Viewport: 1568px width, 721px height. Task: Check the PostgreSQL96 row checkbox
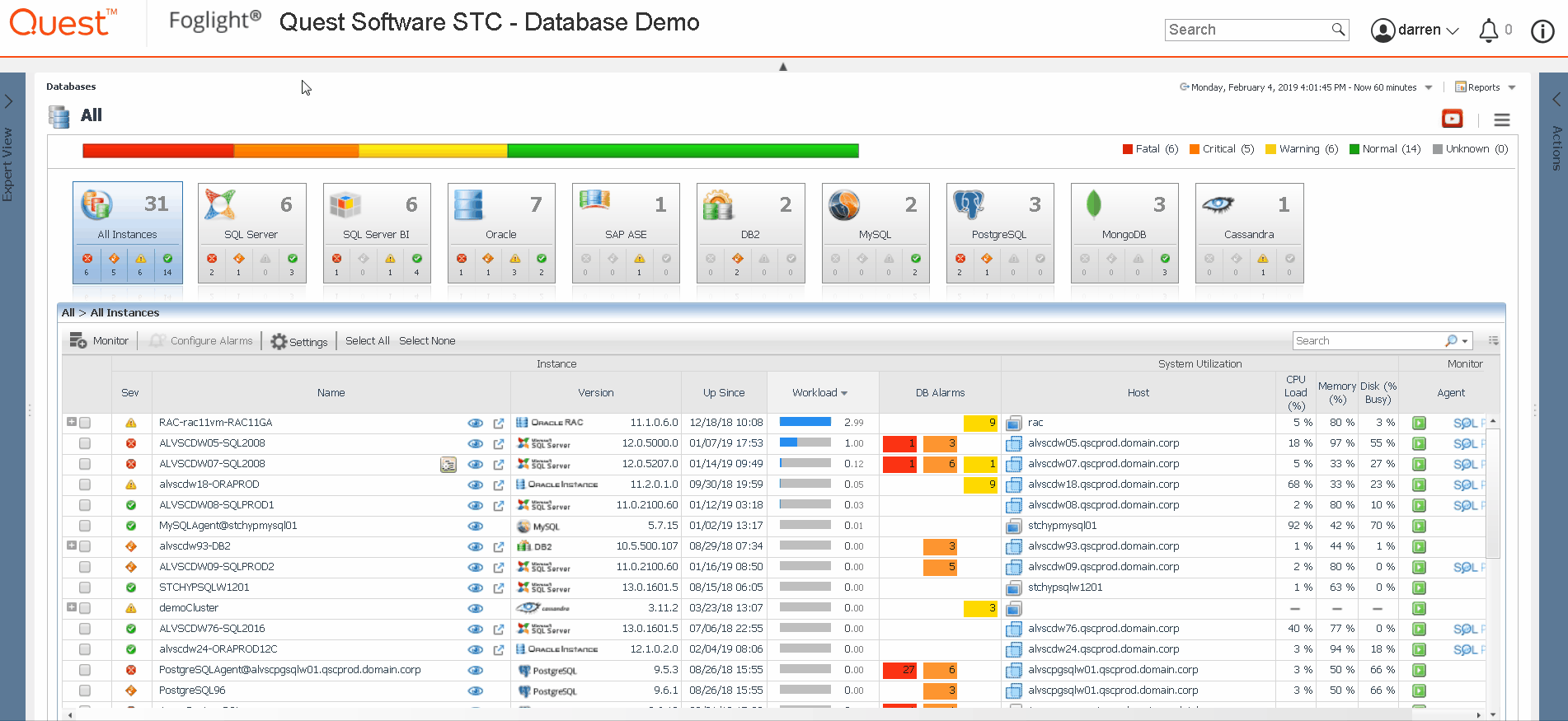(x=85, y=691)
